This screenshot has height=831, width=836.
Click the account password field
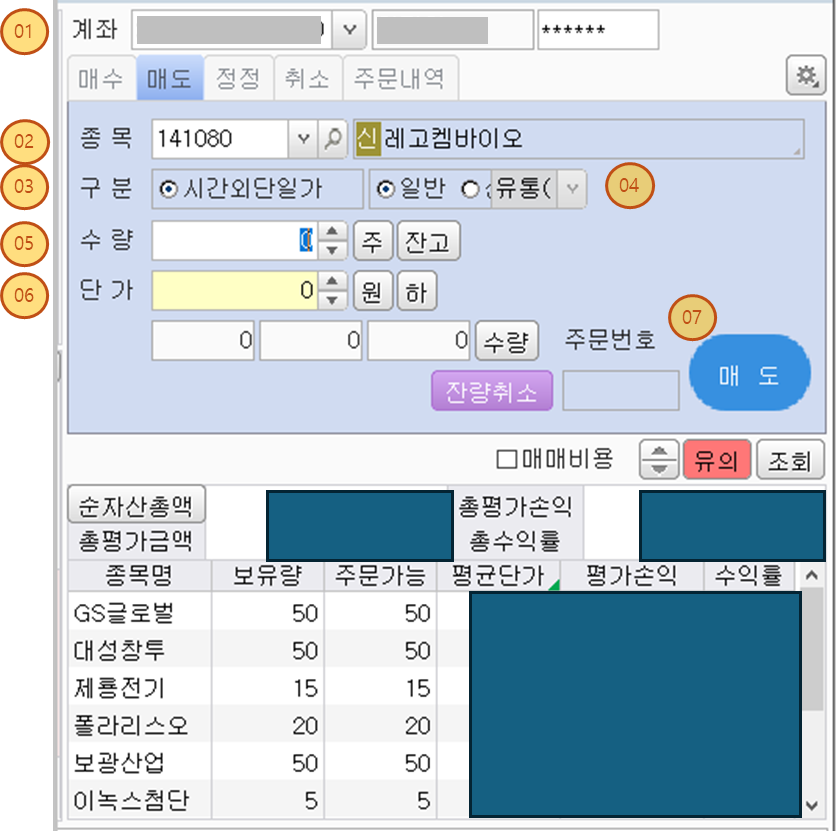[x=598, y=30]
